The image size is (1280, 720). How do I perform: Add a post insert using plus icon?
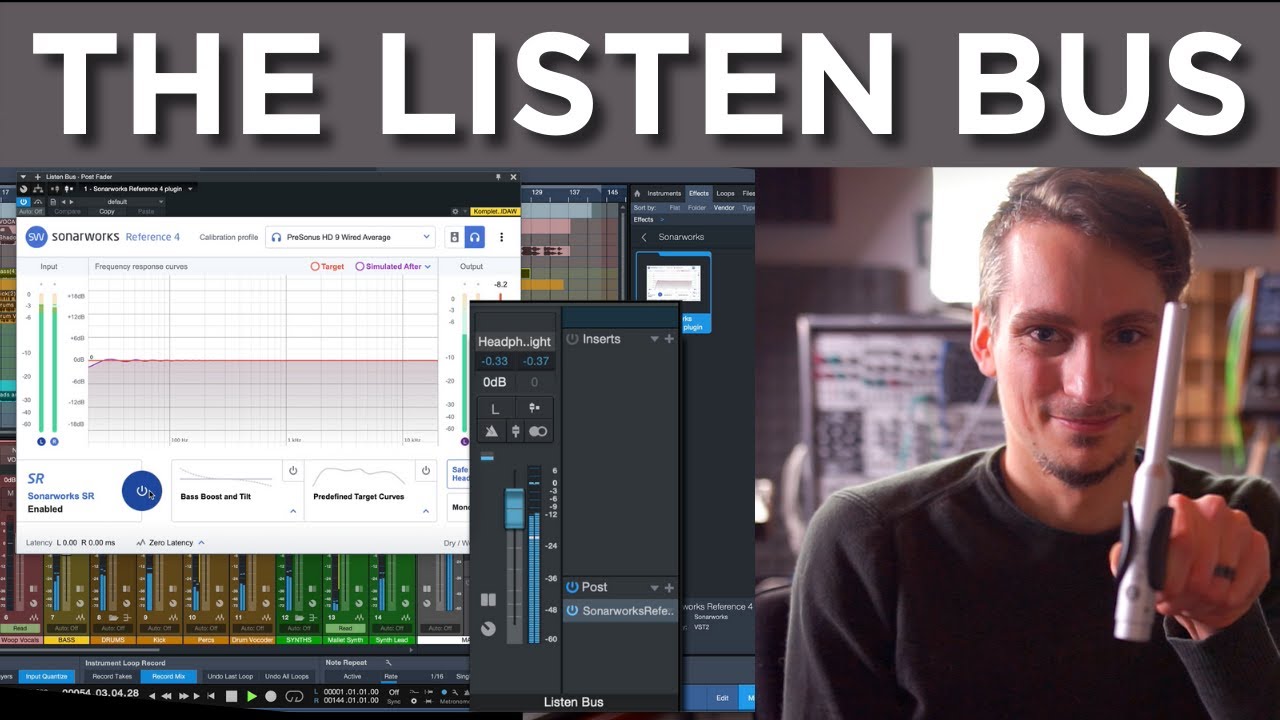point(669,587)
